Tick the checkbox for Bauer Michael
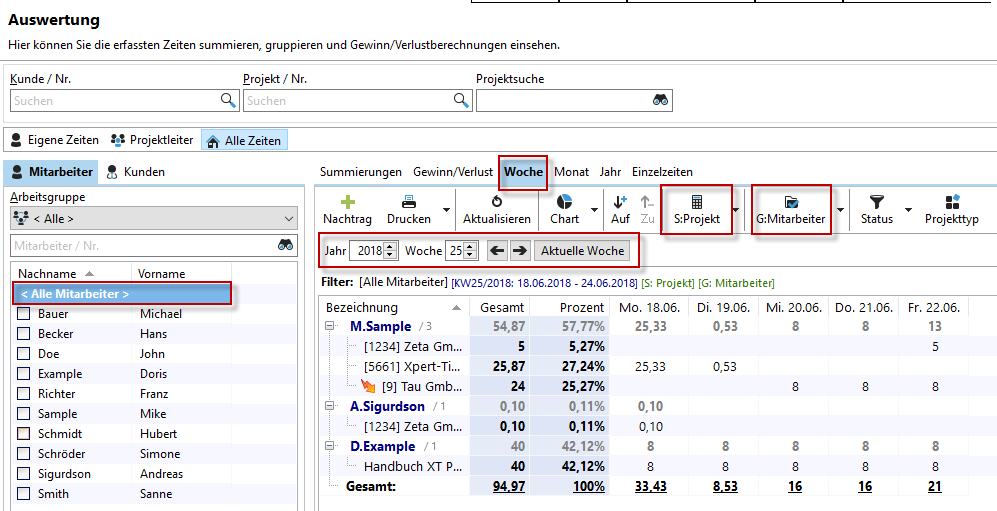997x511 pixels. [x=24, y=314]
